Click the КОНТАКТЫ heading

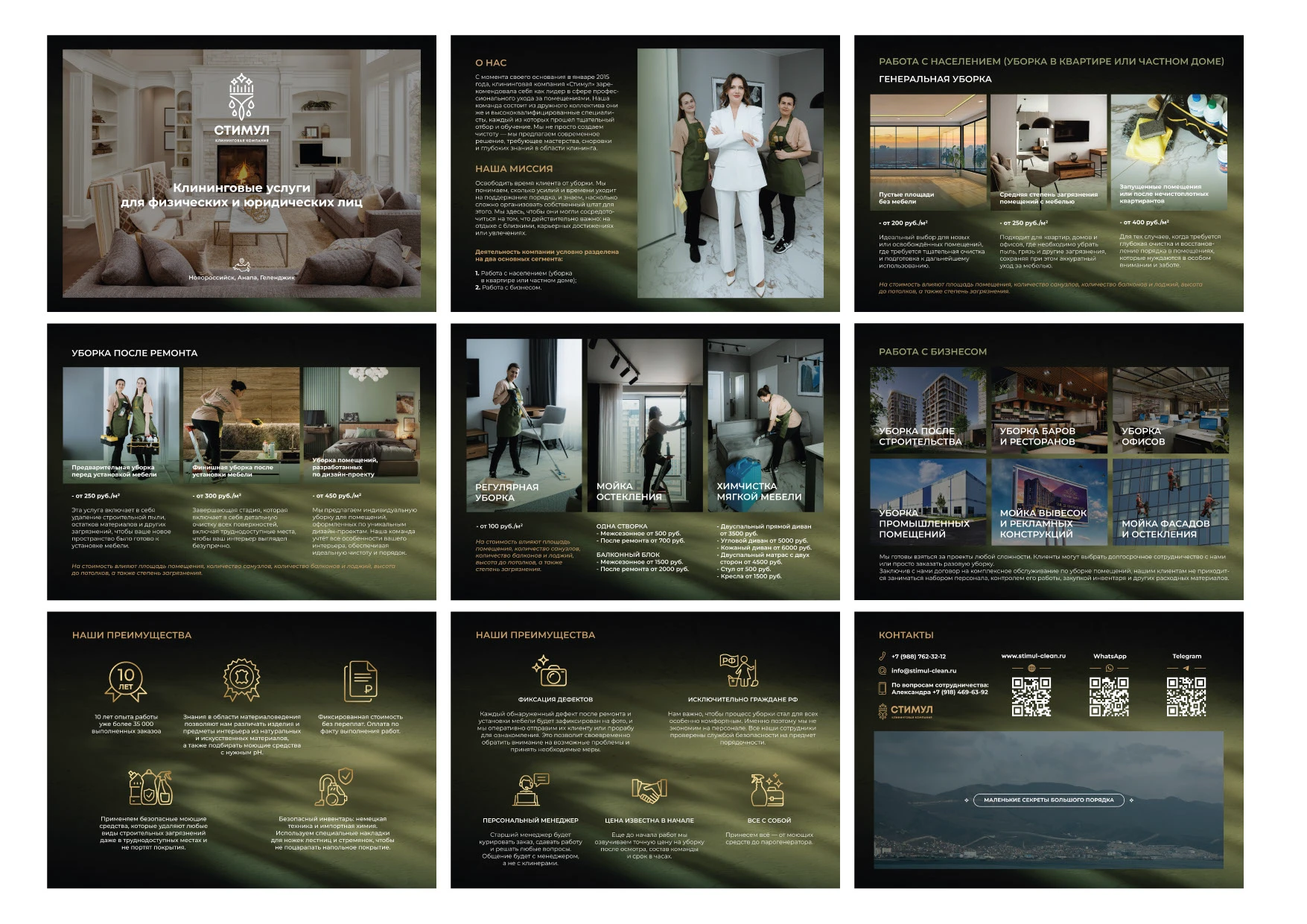(906, 635)
